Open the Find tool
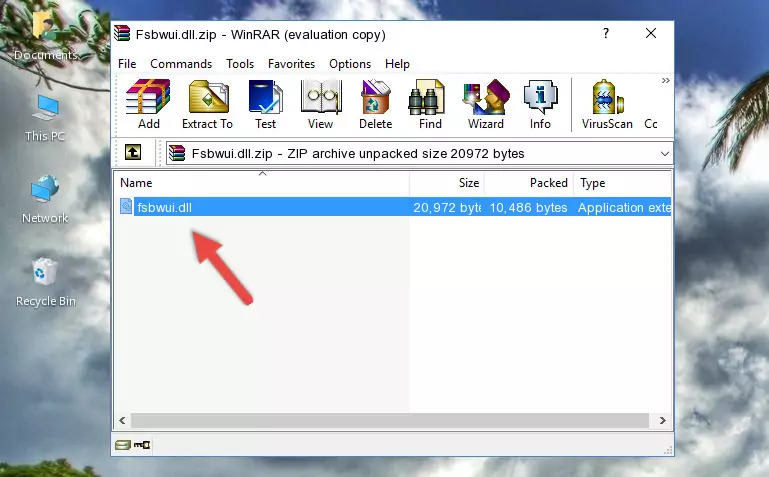The width and height of the screenshot is (769, 477). coord(430,104)
